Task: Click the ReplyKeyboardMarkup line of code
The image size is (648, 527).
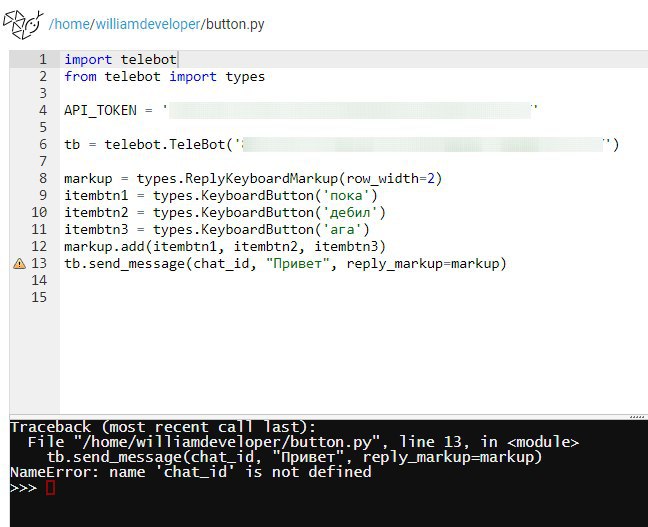Action: (253, 179)
